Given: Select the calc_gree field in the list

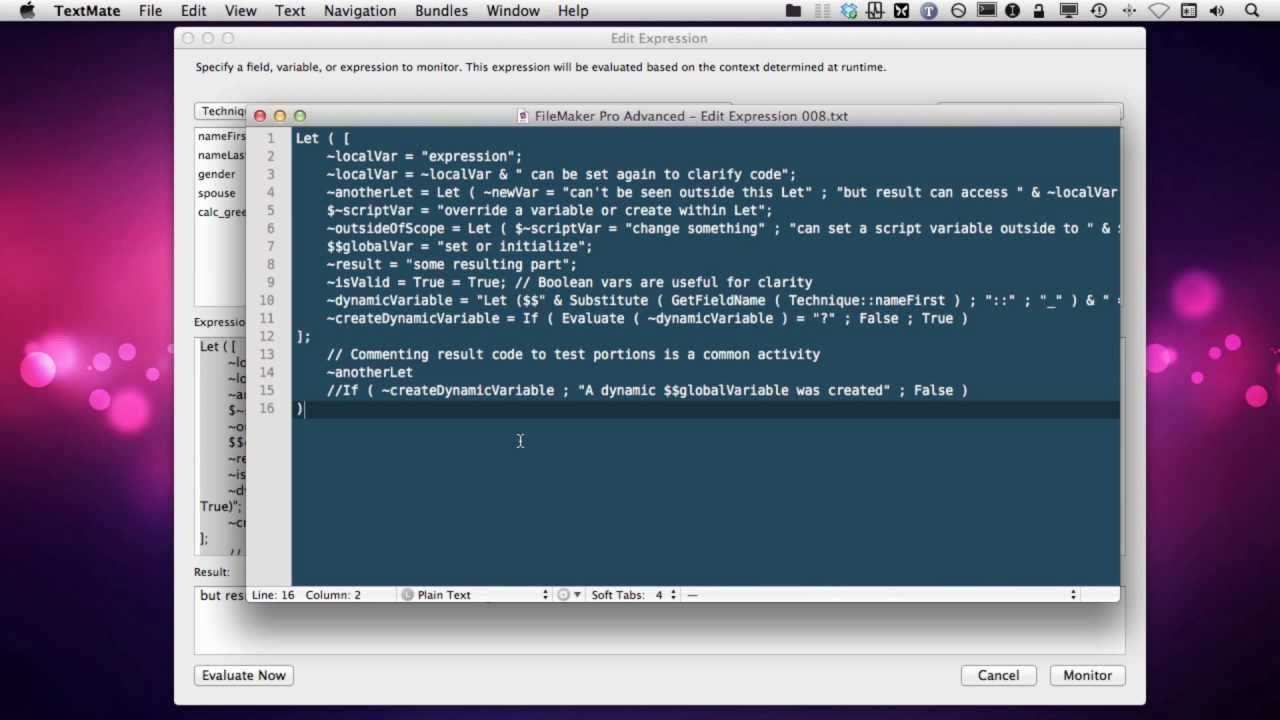Looking at the screenshot, I should (220, 212).
